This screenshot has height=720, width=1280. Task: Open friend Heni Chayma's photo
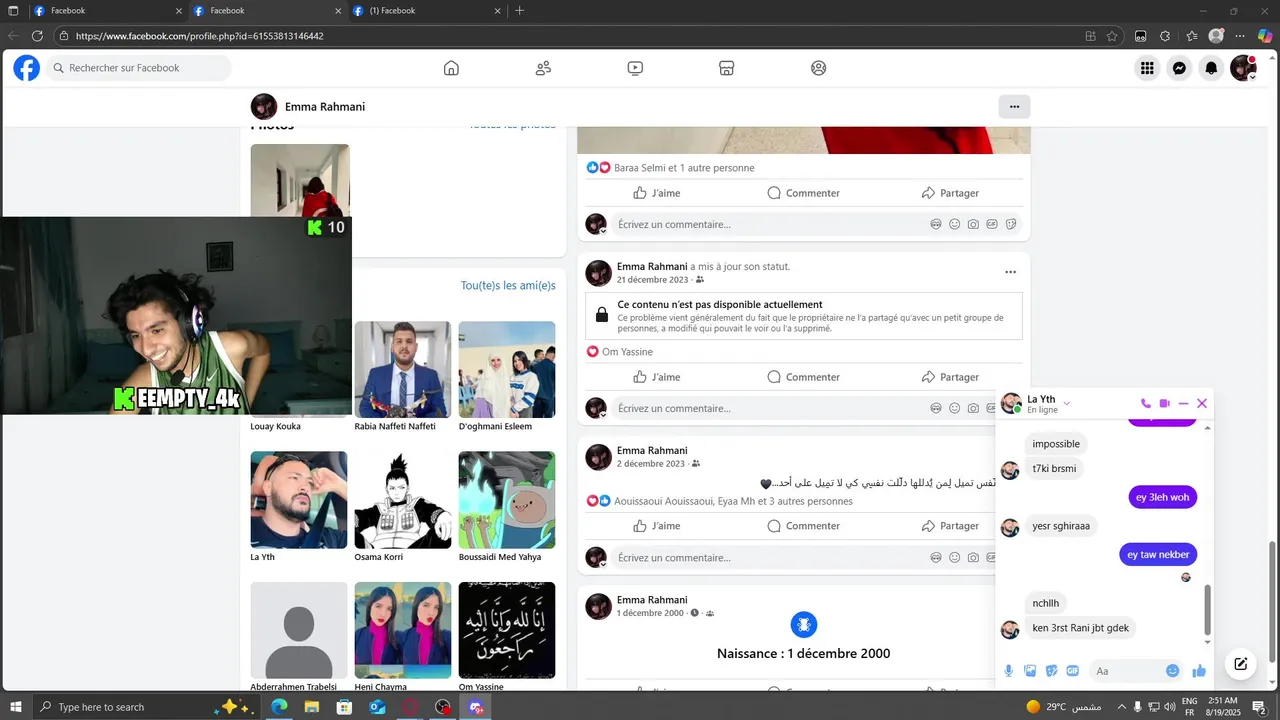pos(403,630)
